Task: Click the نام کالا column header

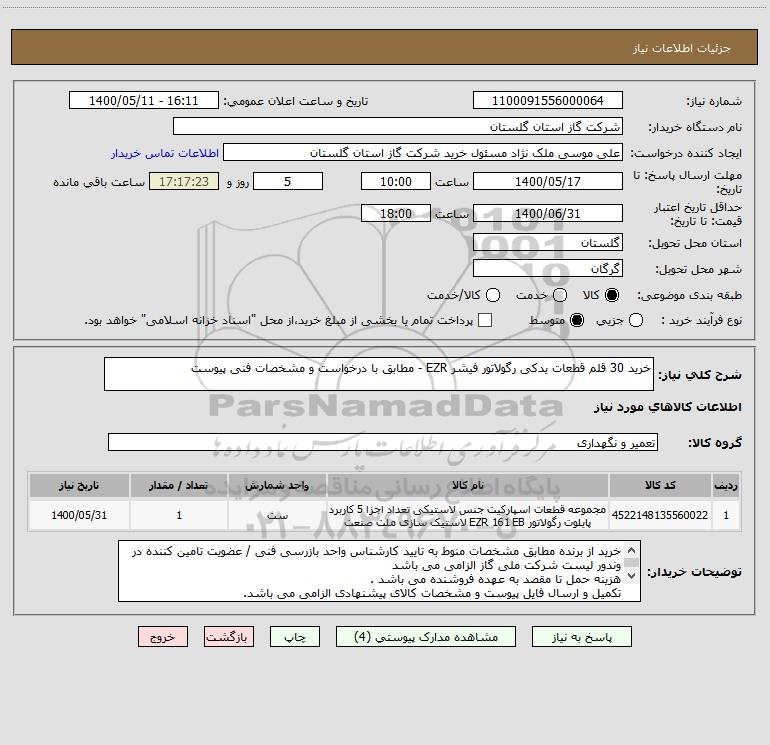Action: point(468,486)
